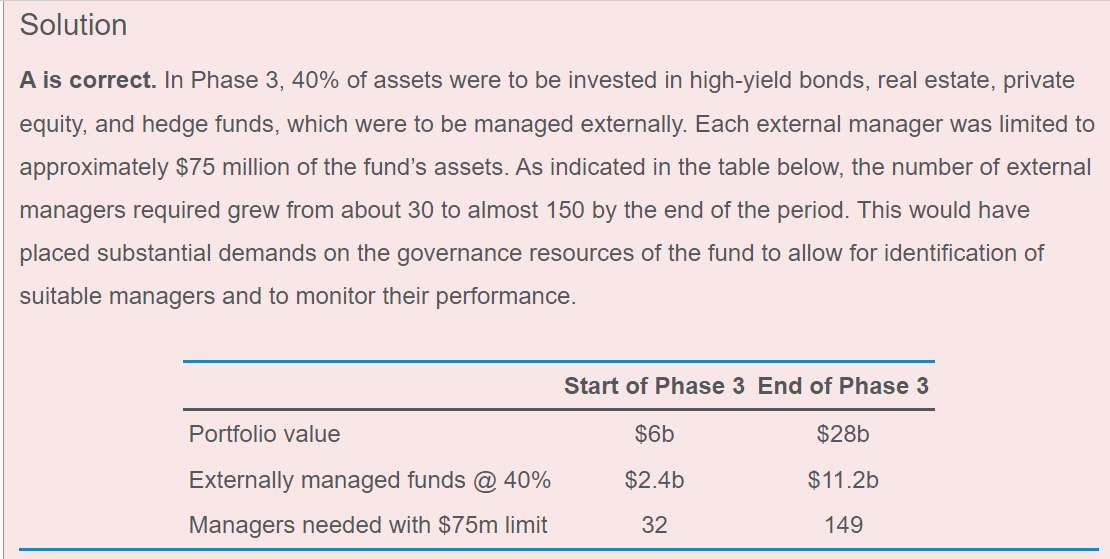Screen dimensions: 1110x559
Task: Click the $28b portfolio value cell
Action: [x=843, y=434]
